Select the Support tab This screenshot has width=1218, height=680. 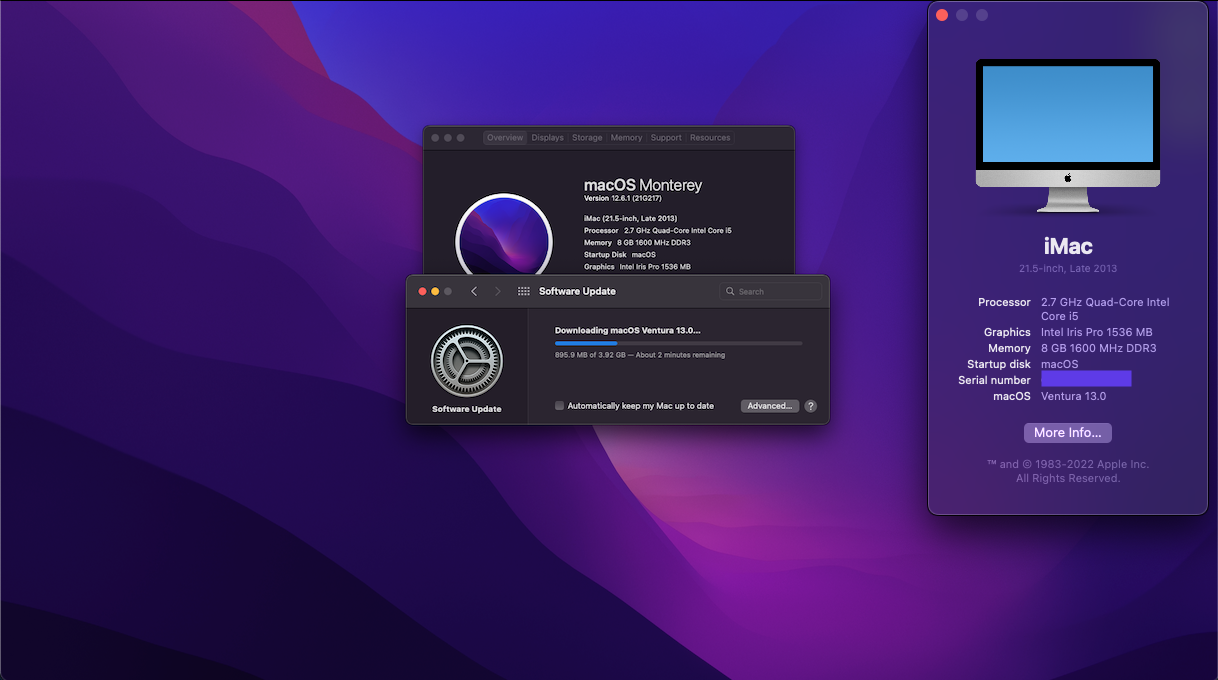pos(666,138)
